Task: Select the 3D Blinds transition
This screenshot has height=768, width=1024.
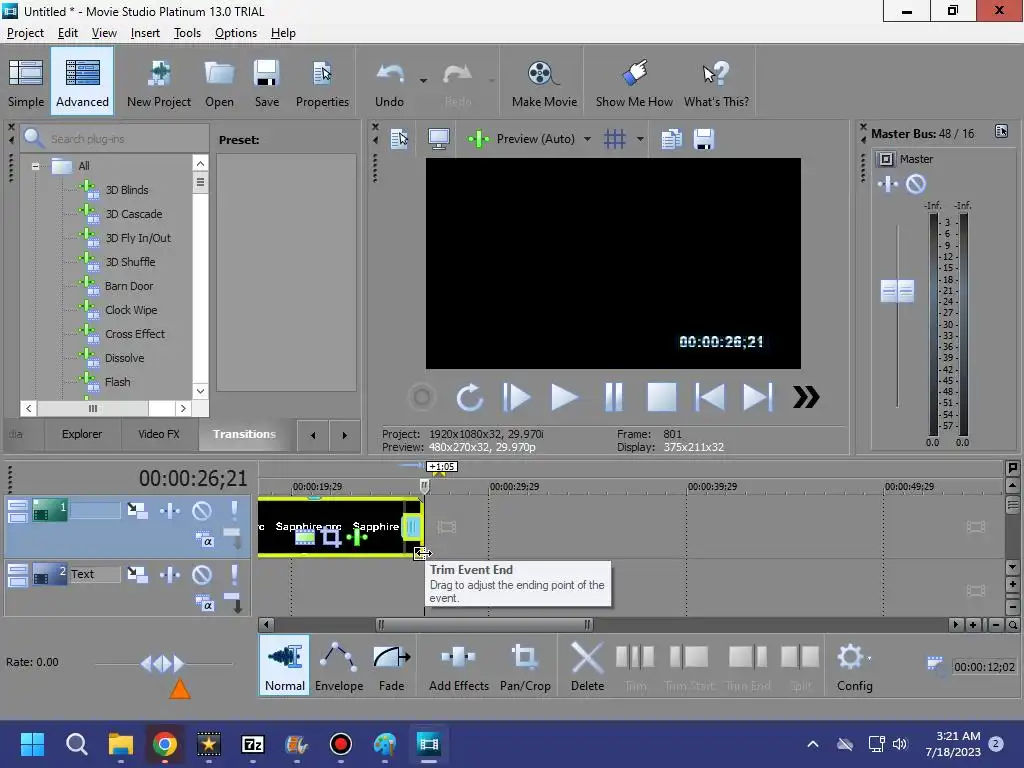Action: point(127,190)
